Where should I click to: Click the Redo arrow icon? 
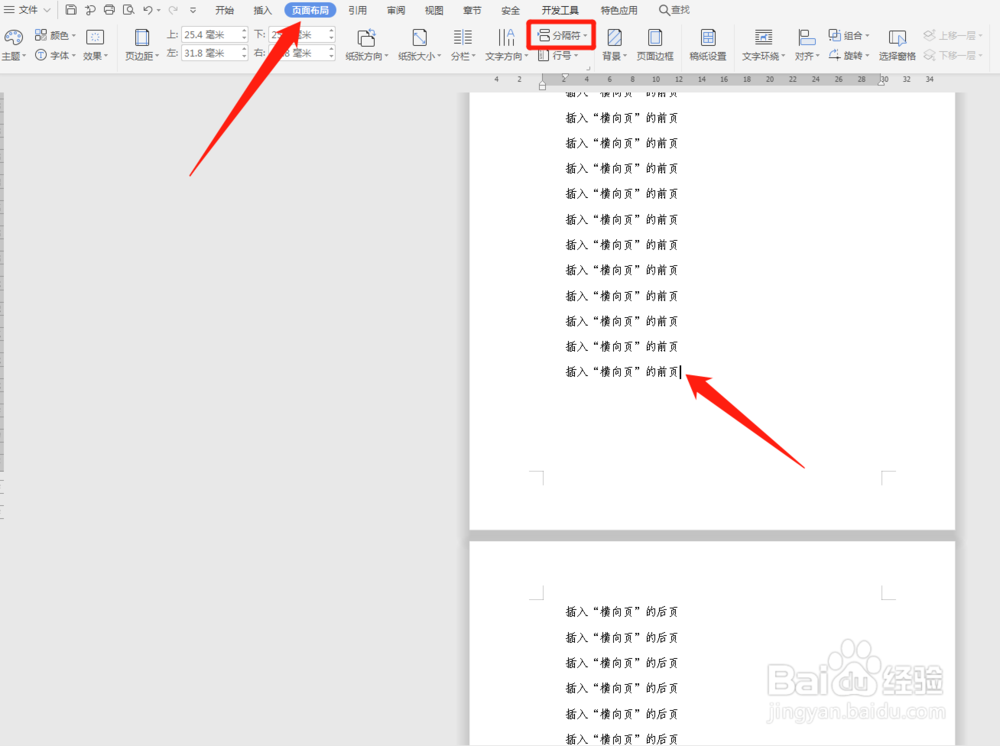coord(173,10)
